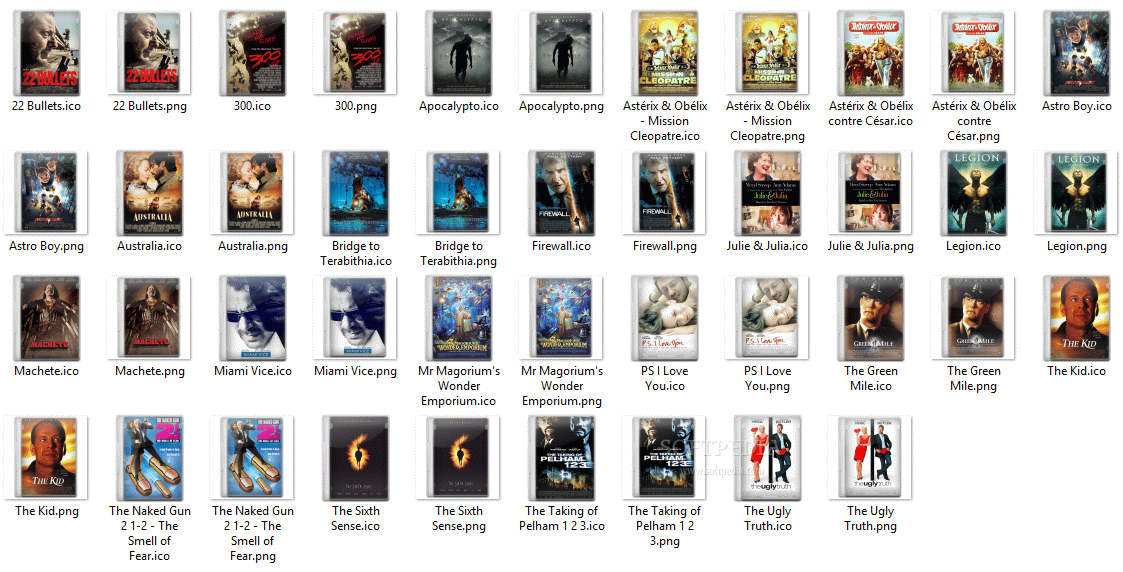
Task: Select the 22 Bullets.ico file icon
Action: (47, 53)
